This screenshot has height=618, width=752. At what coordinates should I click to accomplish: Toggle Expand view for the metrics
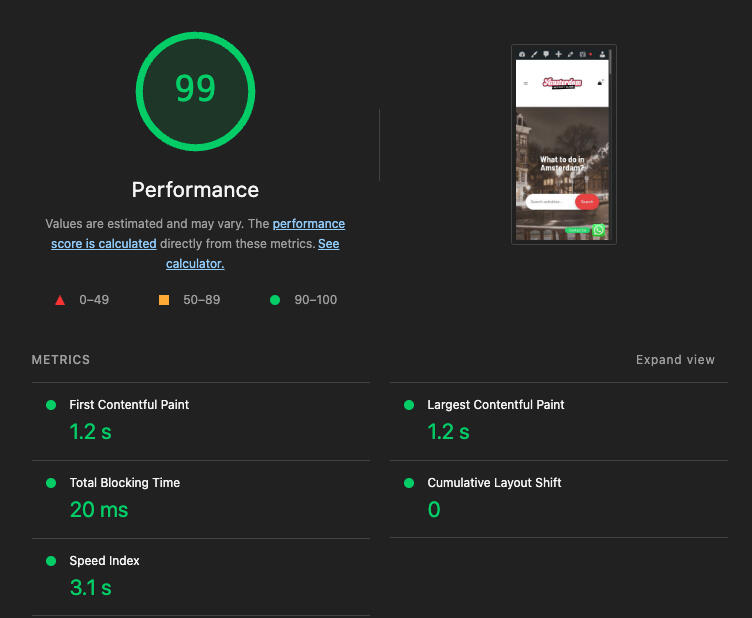coord(675,360)
